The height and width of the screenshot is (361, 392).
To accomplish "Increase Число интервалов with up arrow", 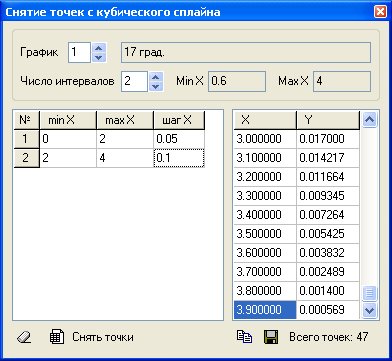I will pos(156,76).
